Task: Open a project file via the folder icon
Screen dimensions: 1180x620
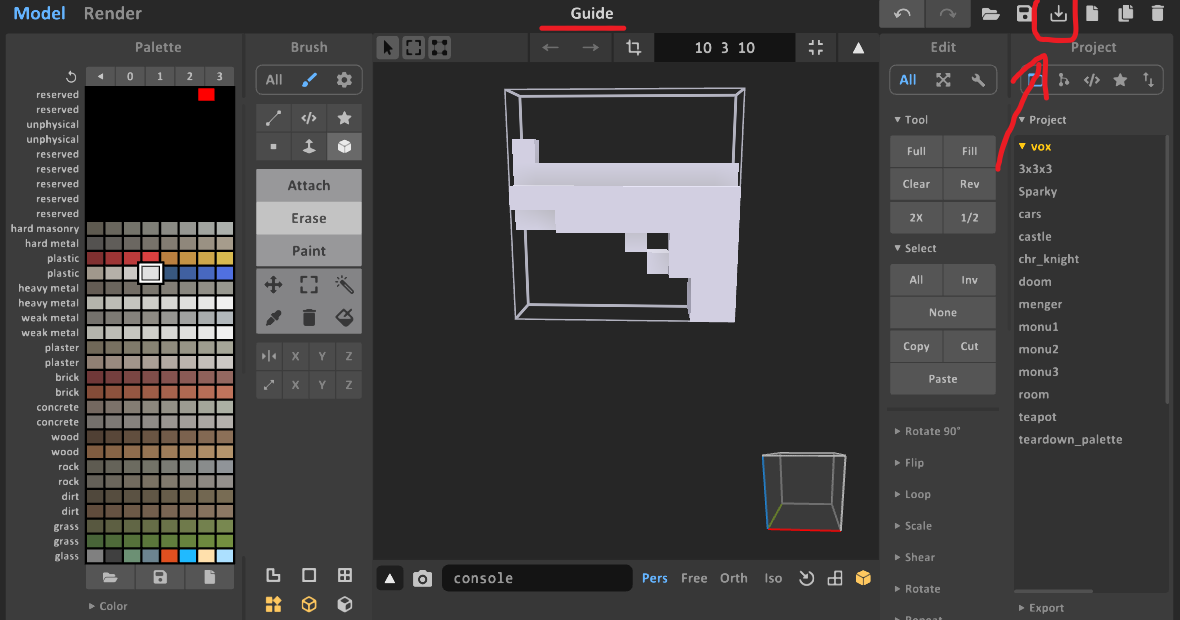Action: [990, 14]
